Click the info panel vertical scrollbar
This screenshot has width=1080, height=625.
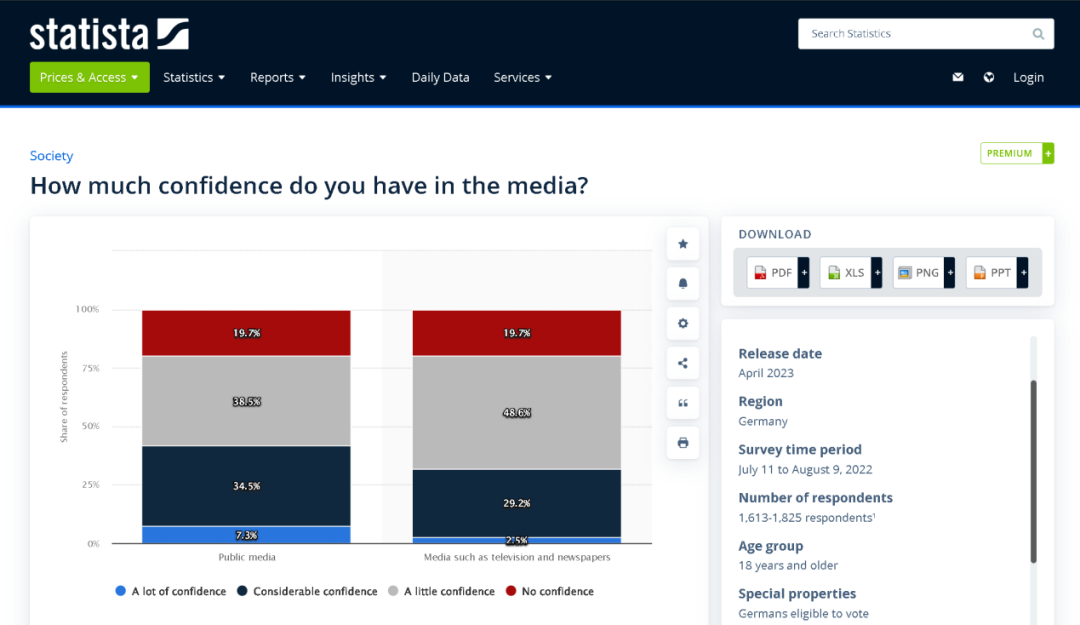(x=1033, y=471)
